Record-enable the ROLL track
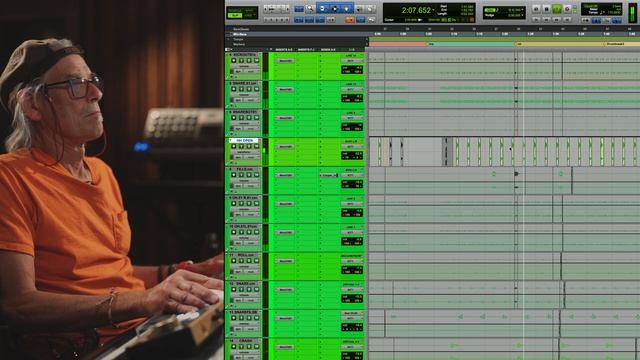This screenshot has height=360, width=640. click(234, 260)
